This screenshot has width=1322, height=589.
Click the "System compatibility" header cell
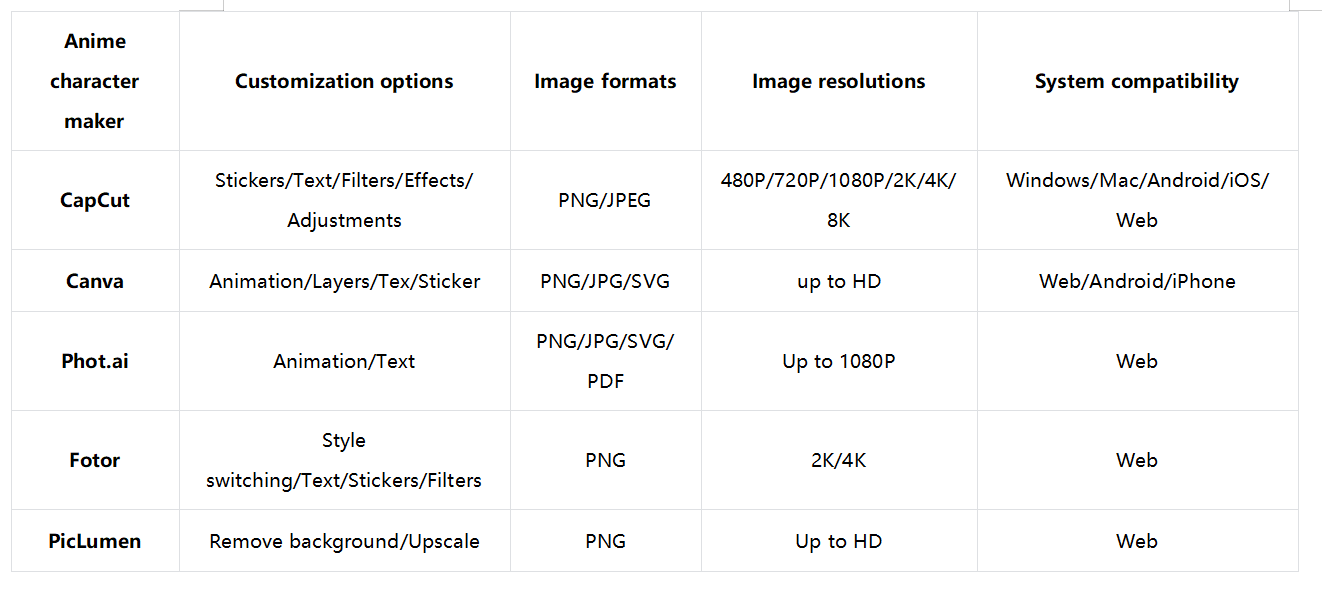pyautogui.click(x=1136, y=81)
